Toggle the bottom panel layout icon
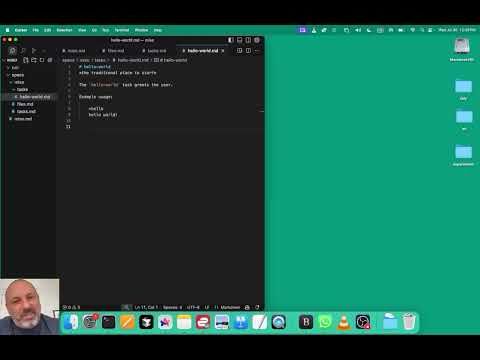The image size is (480, 360). pos(239,40)
